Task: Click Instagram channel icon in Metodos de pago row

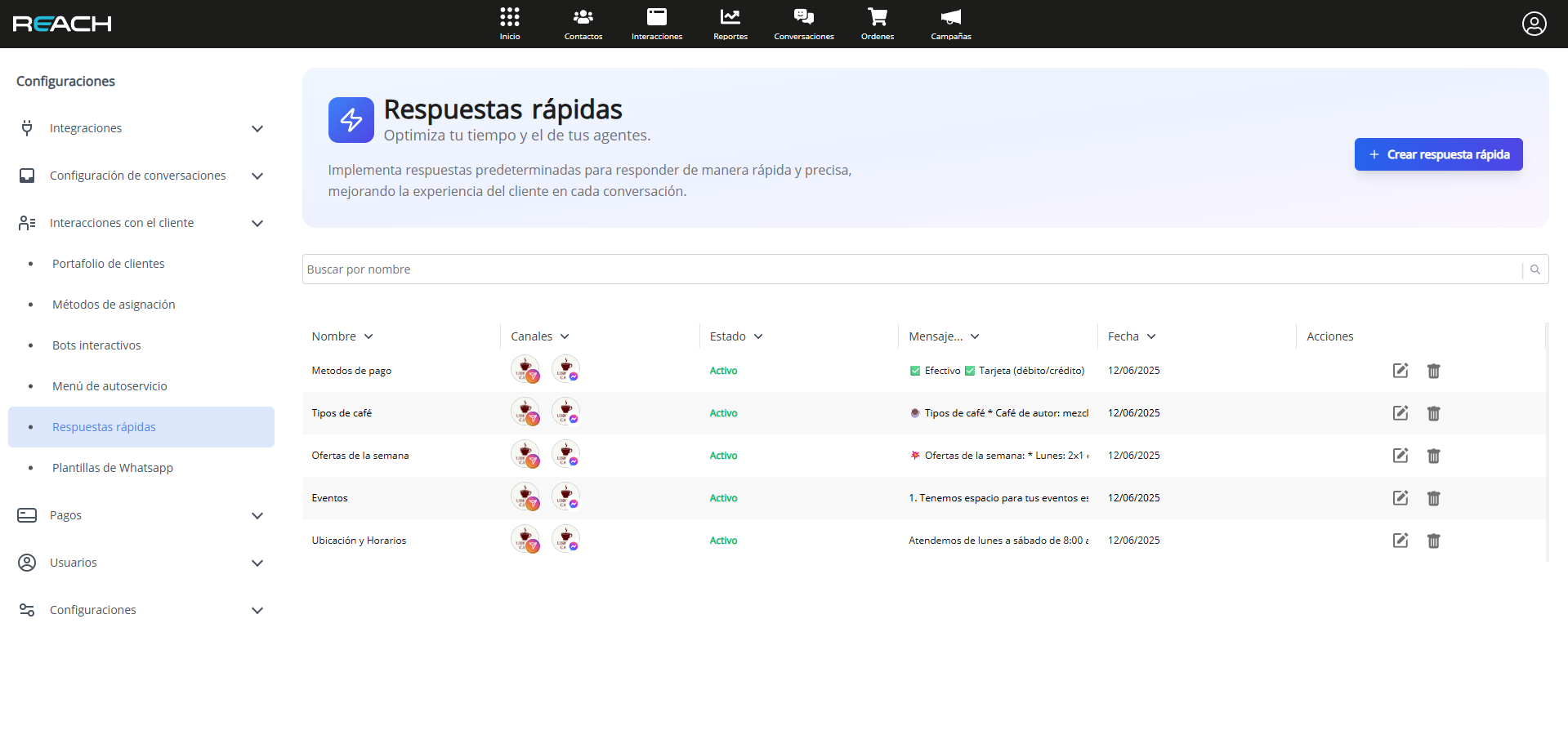Action: [x=525, y=369]
